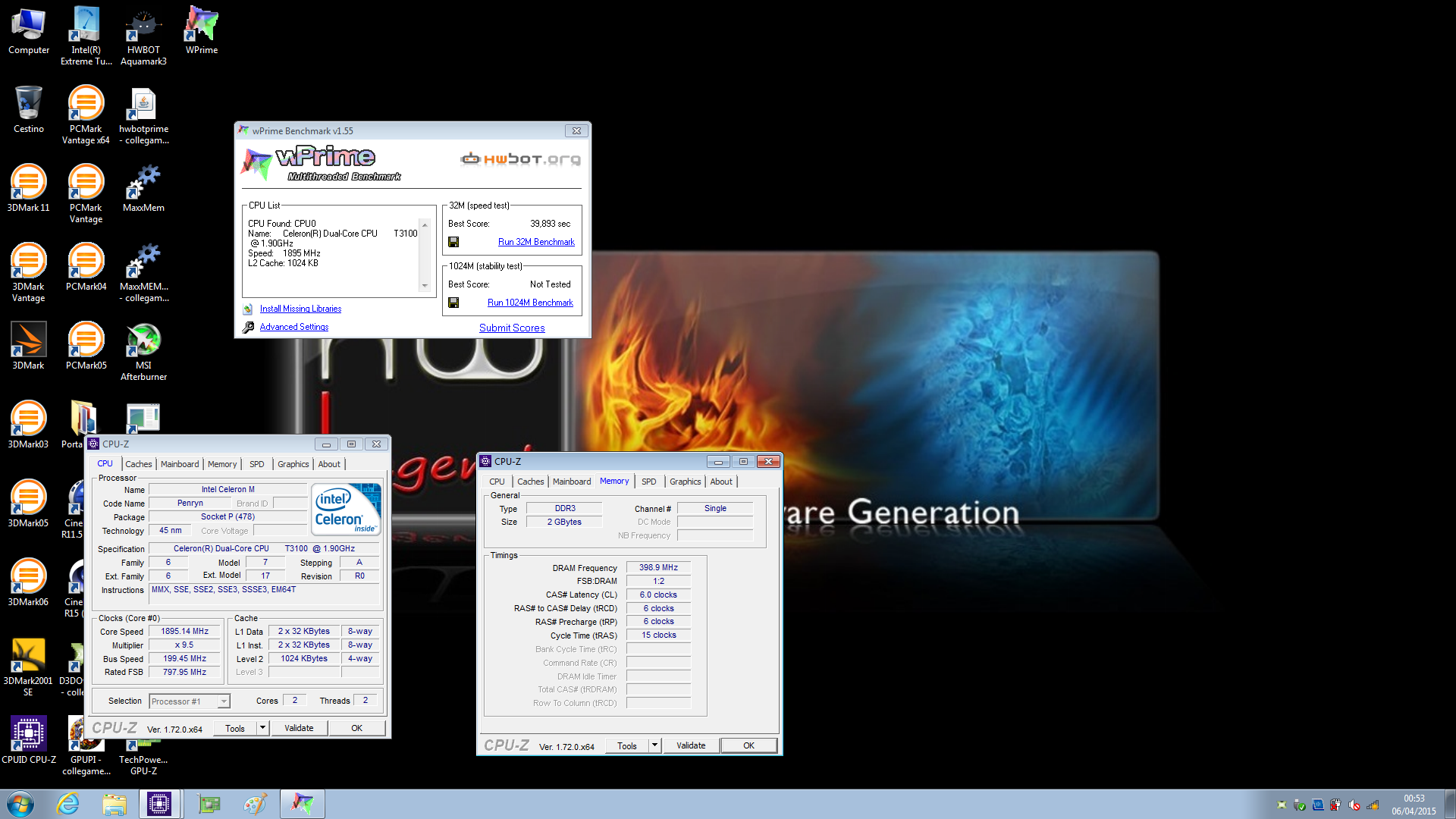Open Tools dropdown arrow in Memory CPU-Z window

pyautogui.click(x=654, y=745)
